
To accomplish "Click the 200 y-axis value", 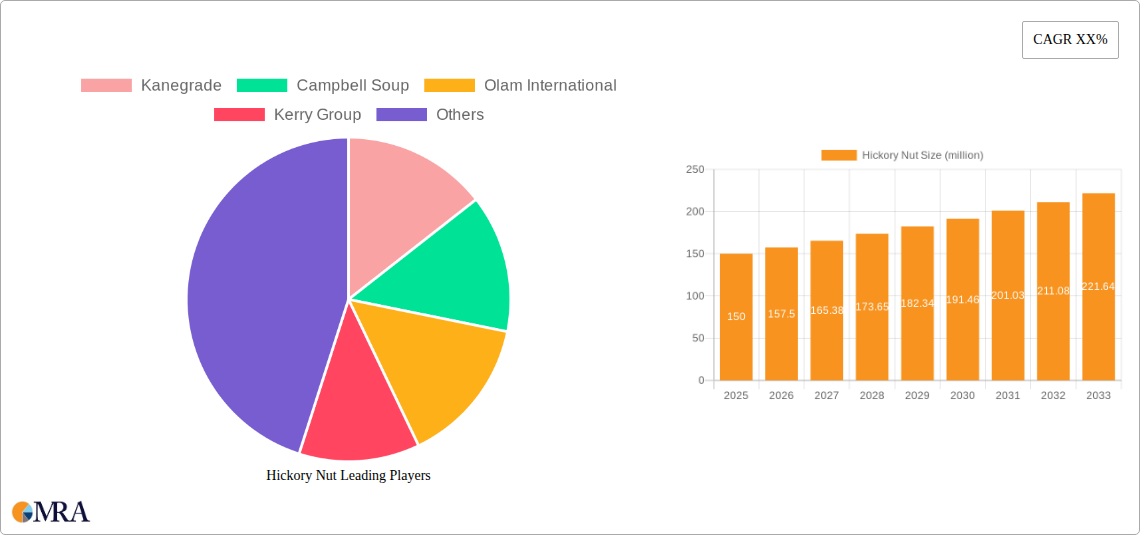I will pyautogui.click(x=695, y=212).
